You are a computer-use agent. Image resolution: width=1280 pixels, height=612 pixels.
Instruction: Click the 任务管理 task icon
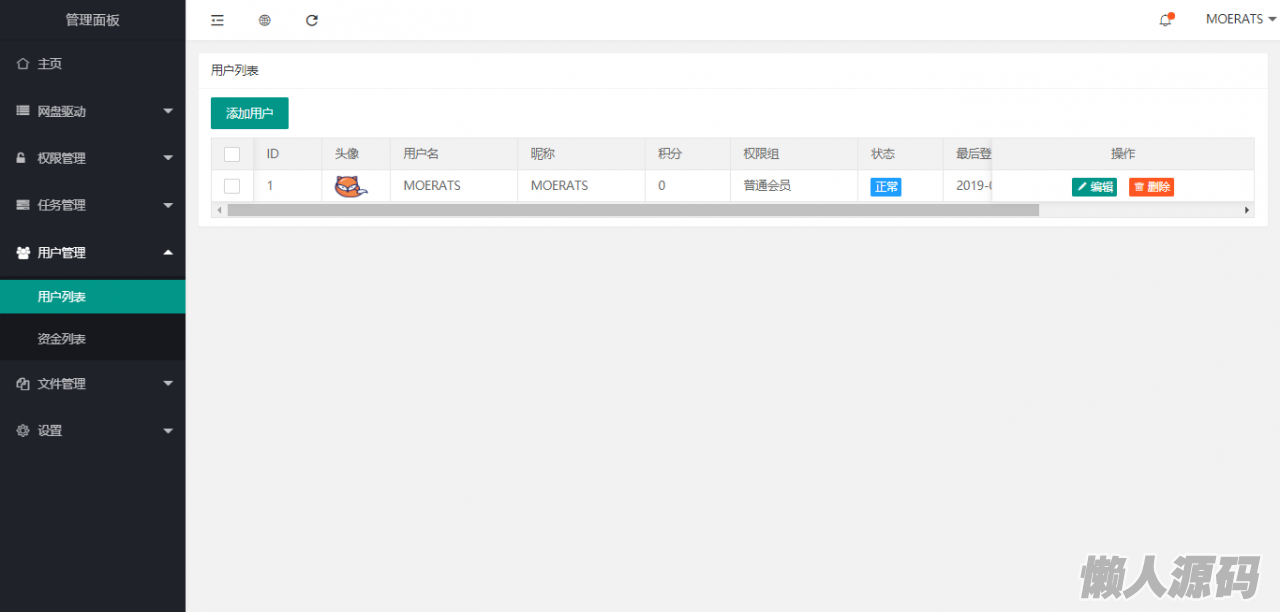click(23, 205)
